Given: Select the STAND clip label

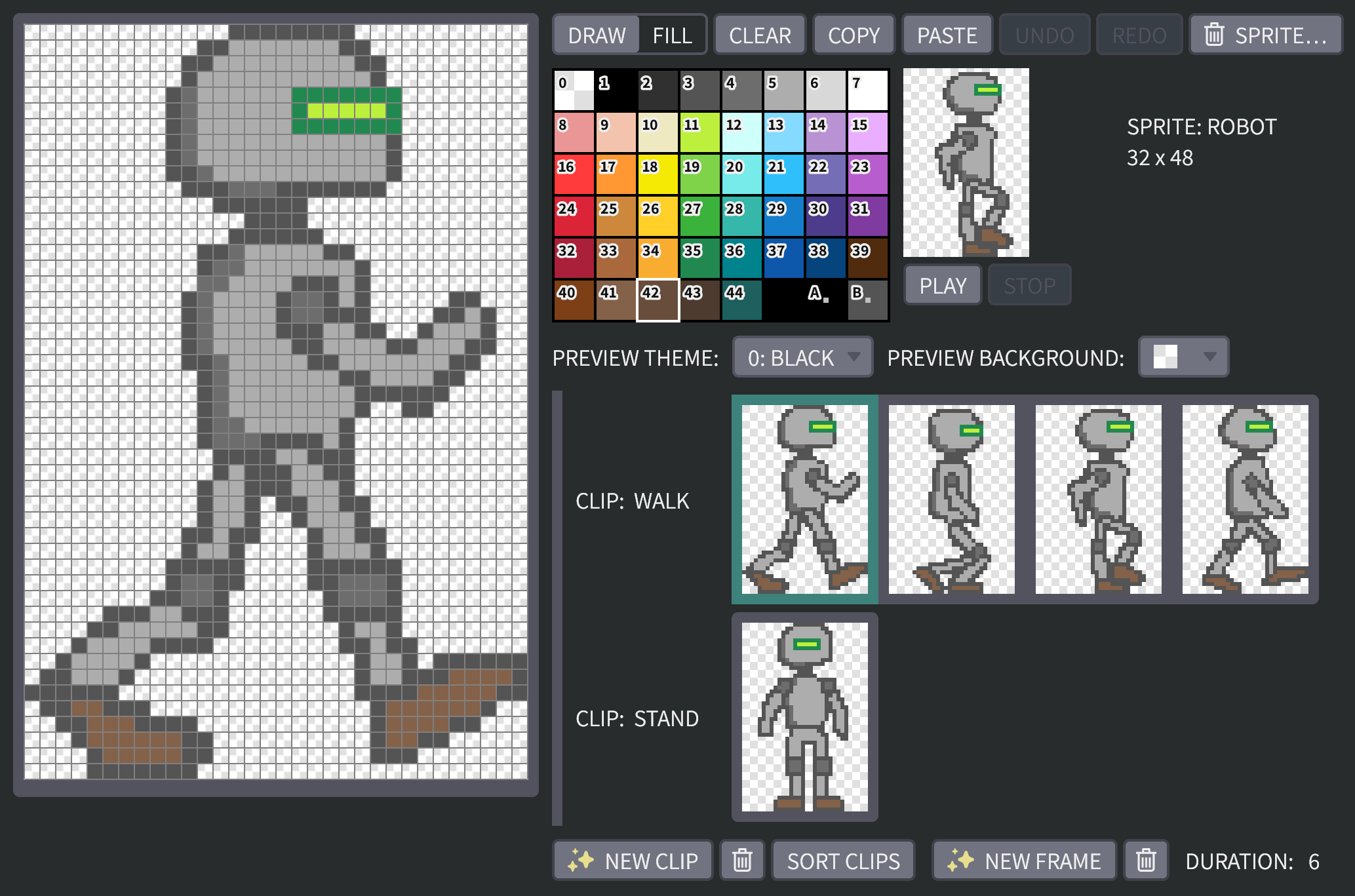Looking at the screenshot, I should [x=637, y=718].
